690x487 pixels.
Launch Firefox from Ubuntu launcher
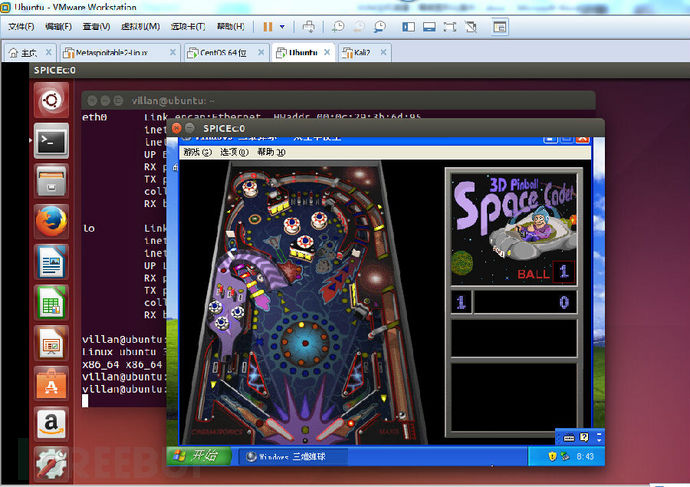pyautogui.click(x=51, y=222)
